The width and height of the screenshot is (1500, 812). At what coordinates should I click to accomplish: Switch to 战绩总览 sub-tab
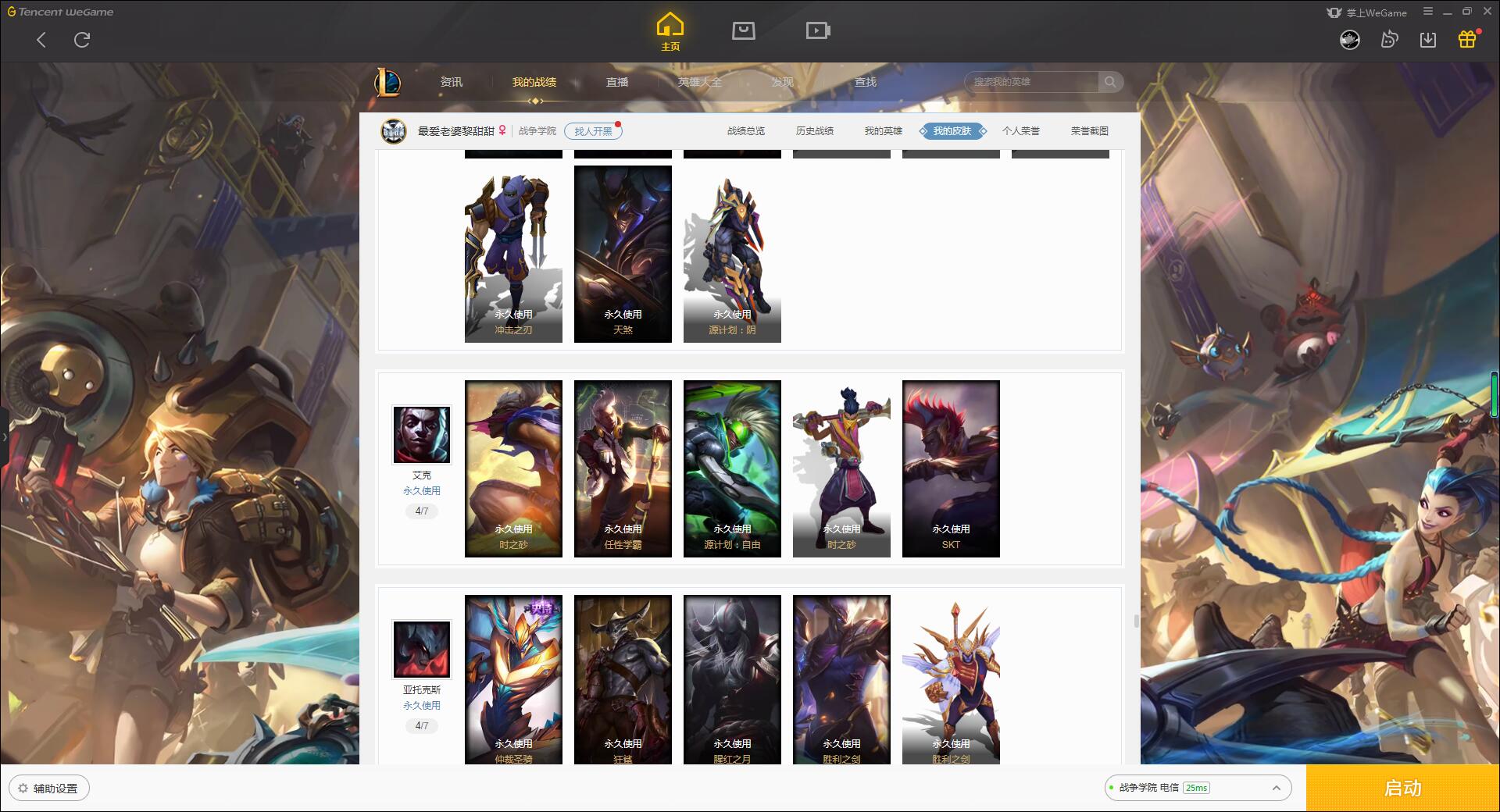coord(746,131)
